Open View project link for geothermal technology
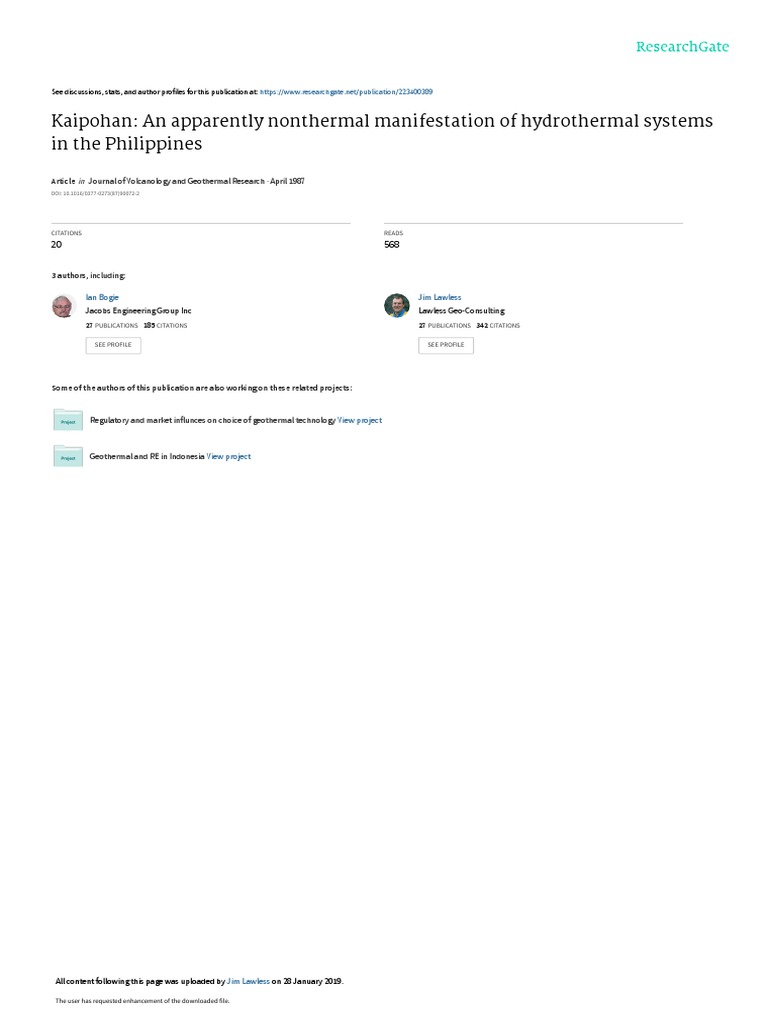The width and height of the screenshot is (768, 1024). 360,420
